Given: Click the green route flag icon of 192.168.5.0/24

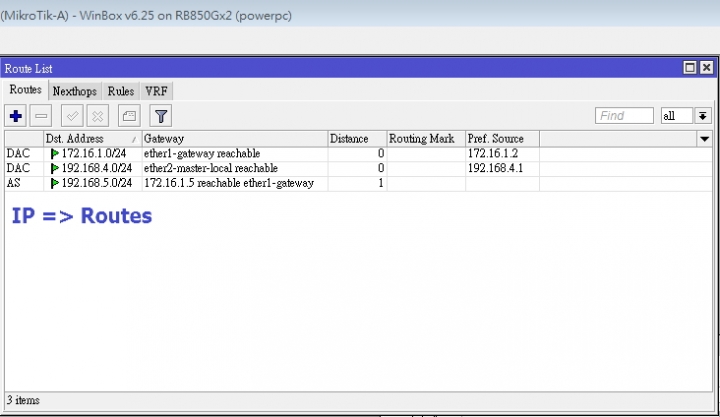Looking at the screenshot, I should pyautogui.click(x=55, y=183).
